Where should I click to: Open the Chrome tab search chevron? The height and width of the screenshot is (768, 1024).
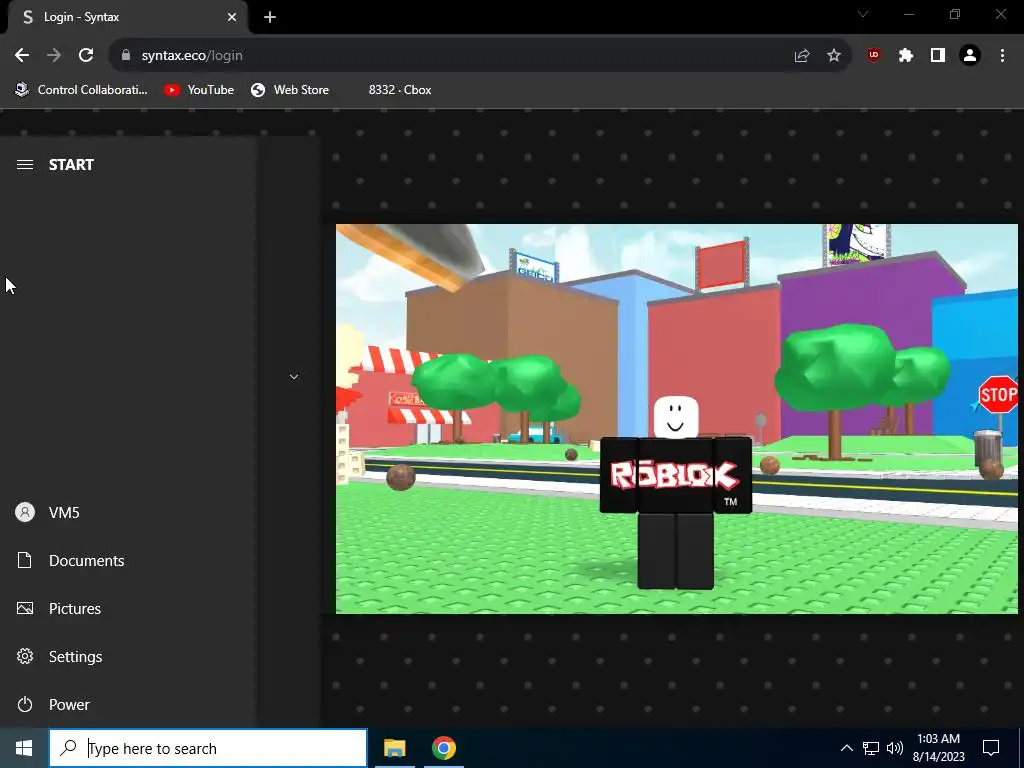tap(863, 14)
